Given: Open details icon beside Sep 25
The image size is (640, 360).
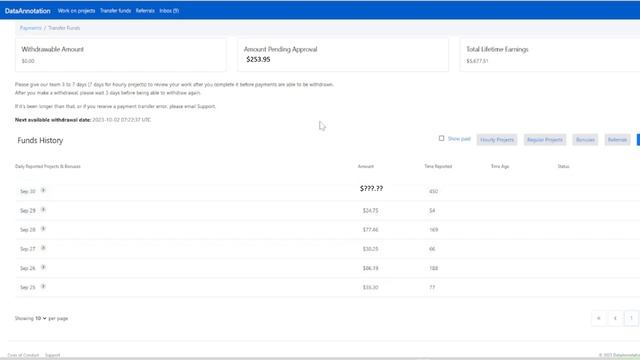Looking at the screenshot, I should [43, 286].
